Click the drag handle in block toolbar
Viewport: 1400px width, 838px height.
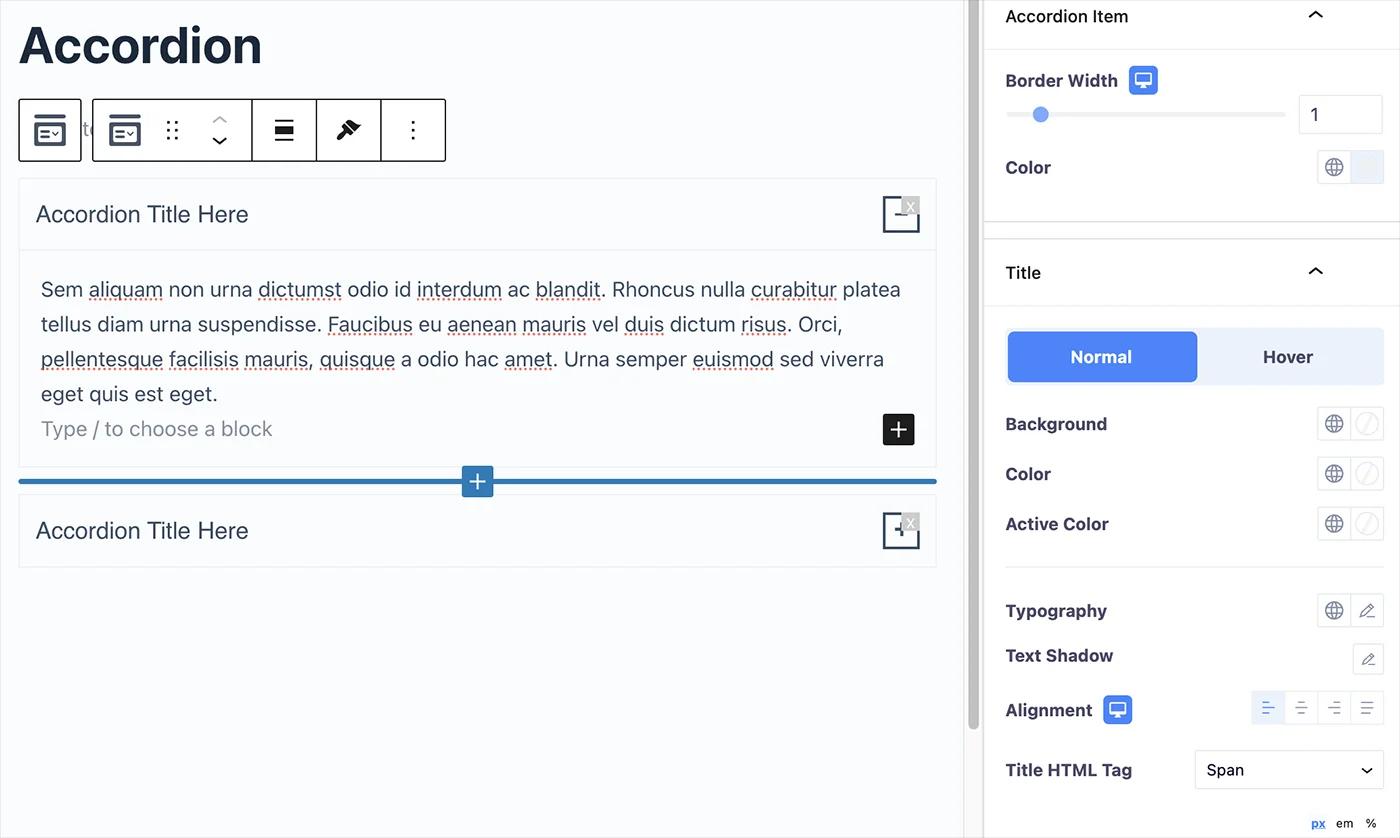172,130
